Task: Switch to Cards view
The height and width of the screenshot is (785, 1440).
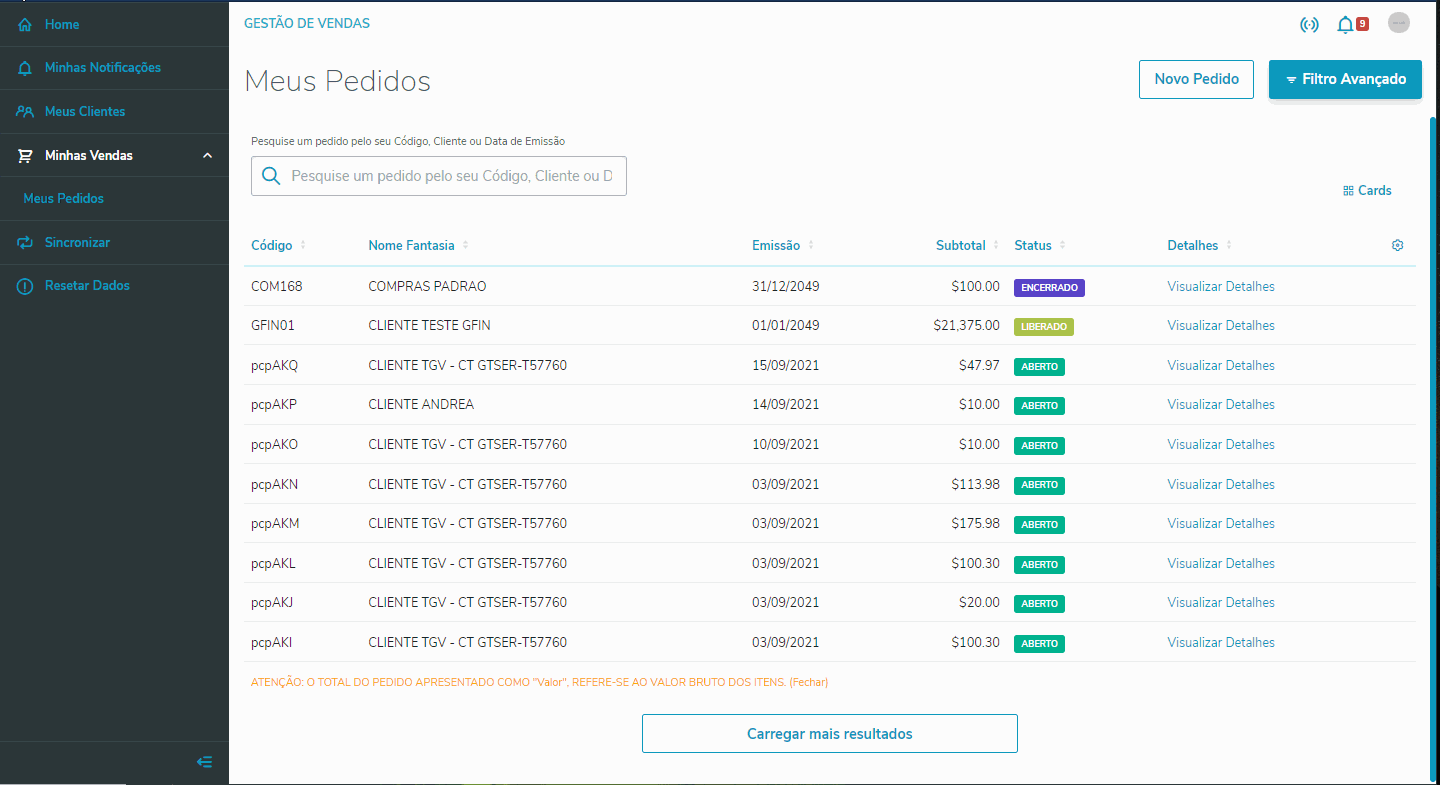Action: 1367,190
